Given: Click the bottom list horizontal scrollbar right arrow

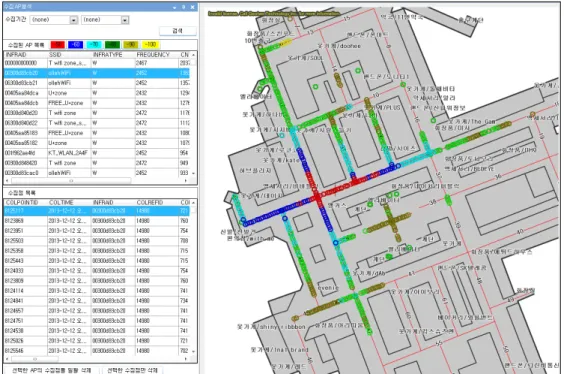Looking at the screenshot, I should tap(186, 359).
